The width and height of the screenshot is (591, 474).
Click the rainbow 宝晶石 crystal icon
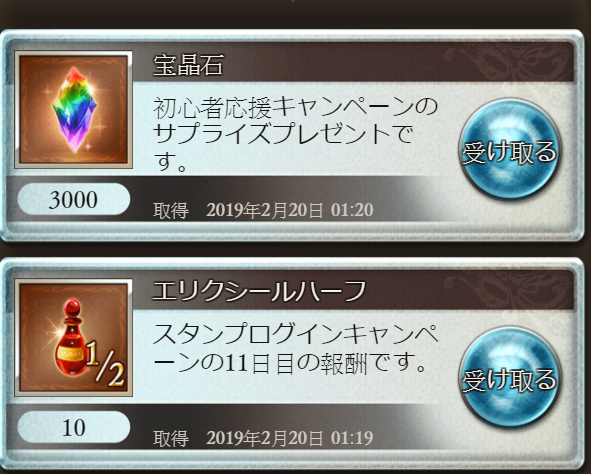[x=73, y=109]
